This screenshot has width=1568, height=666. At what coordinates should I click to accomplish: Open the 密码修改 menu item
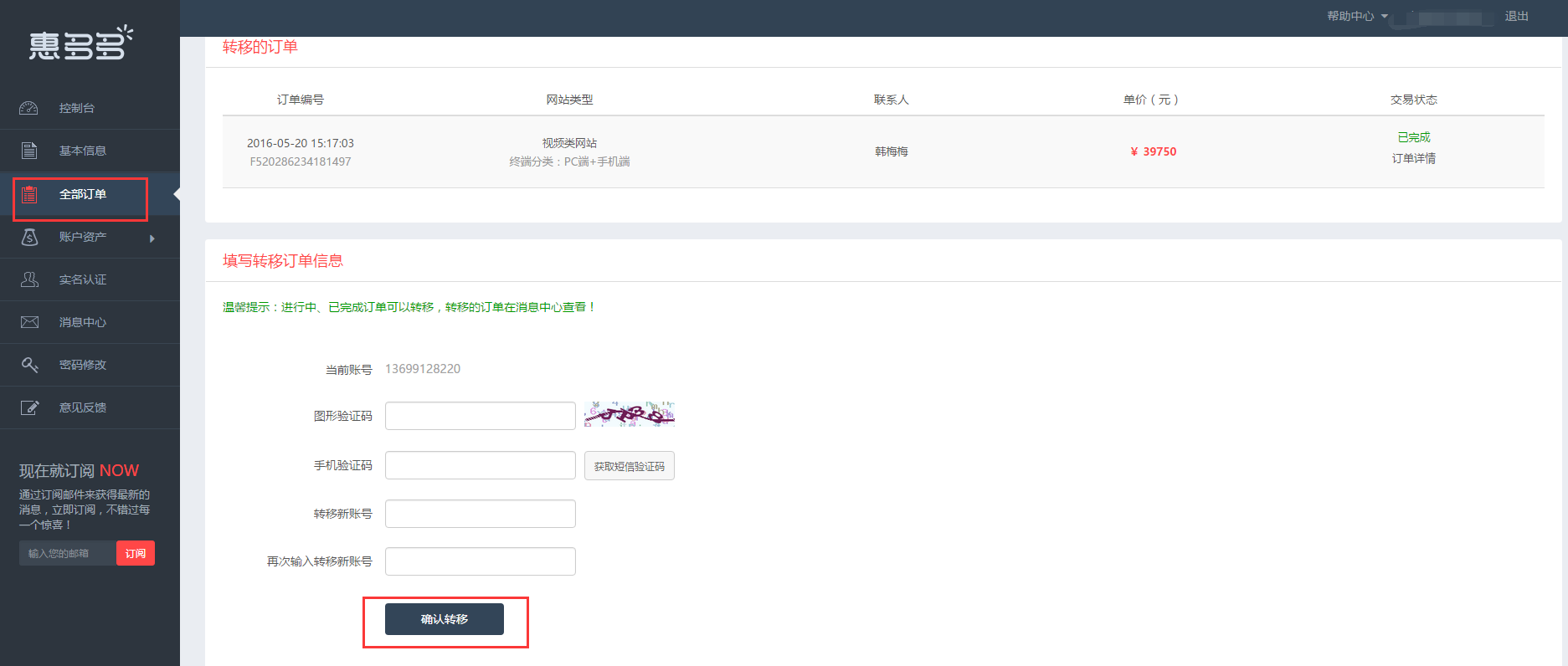[x=83, y=365]
